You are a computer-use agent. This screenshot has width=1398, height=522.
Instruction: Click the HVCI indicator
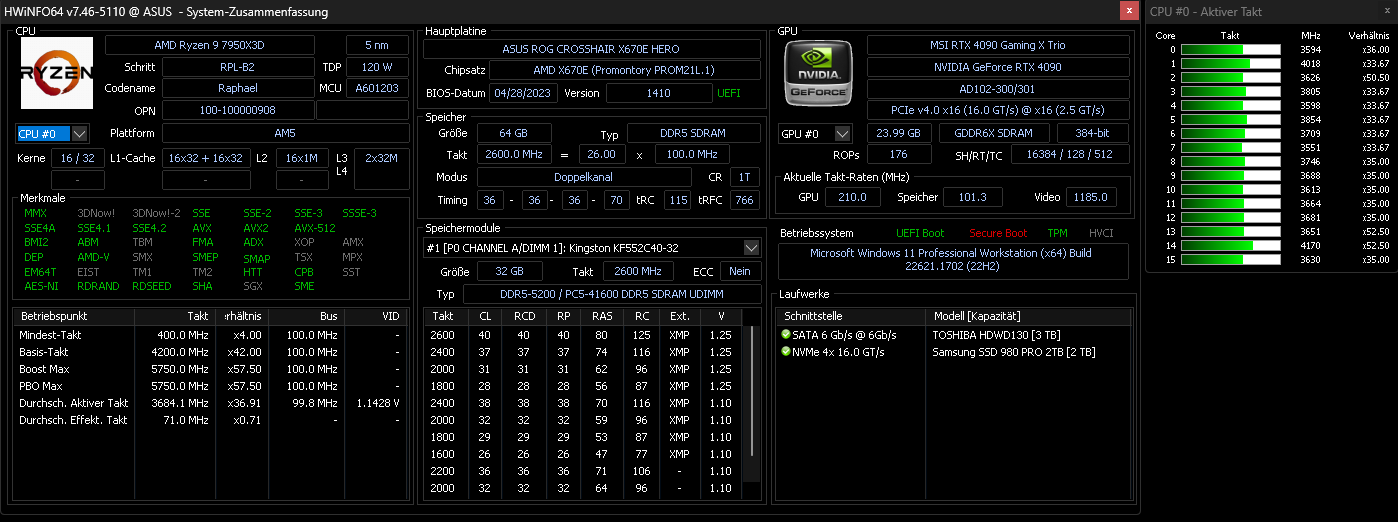[x=1101, y=233]
